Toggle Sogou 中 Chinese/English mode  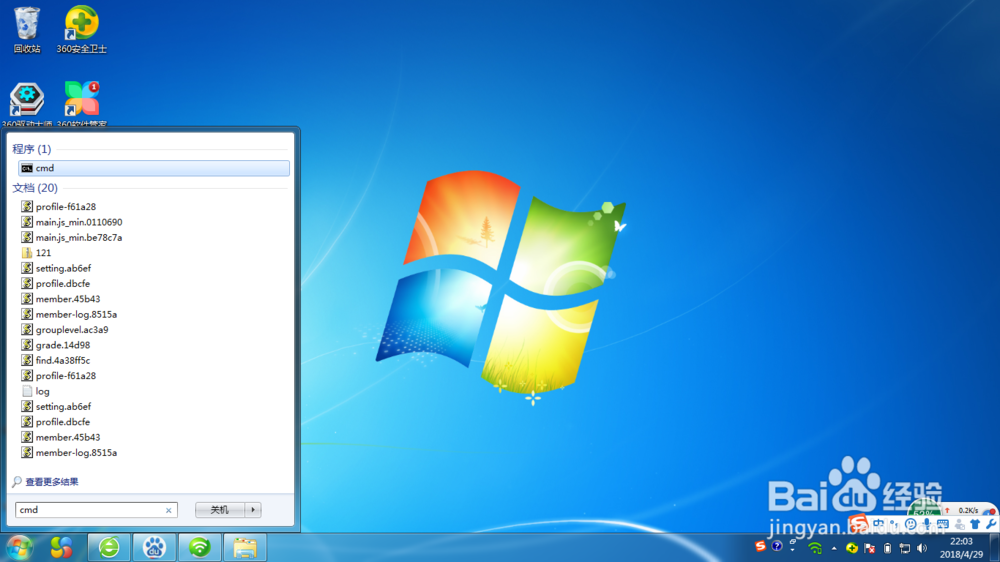pos(878,523)
